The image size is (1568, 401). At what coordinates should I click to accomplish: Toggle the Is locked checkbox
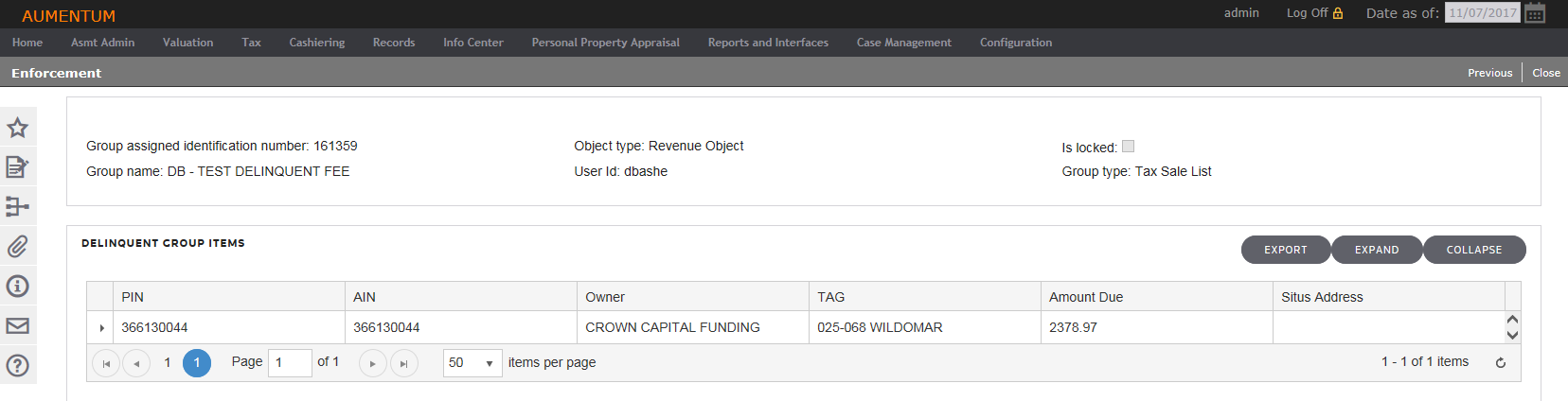point(1128,147)
